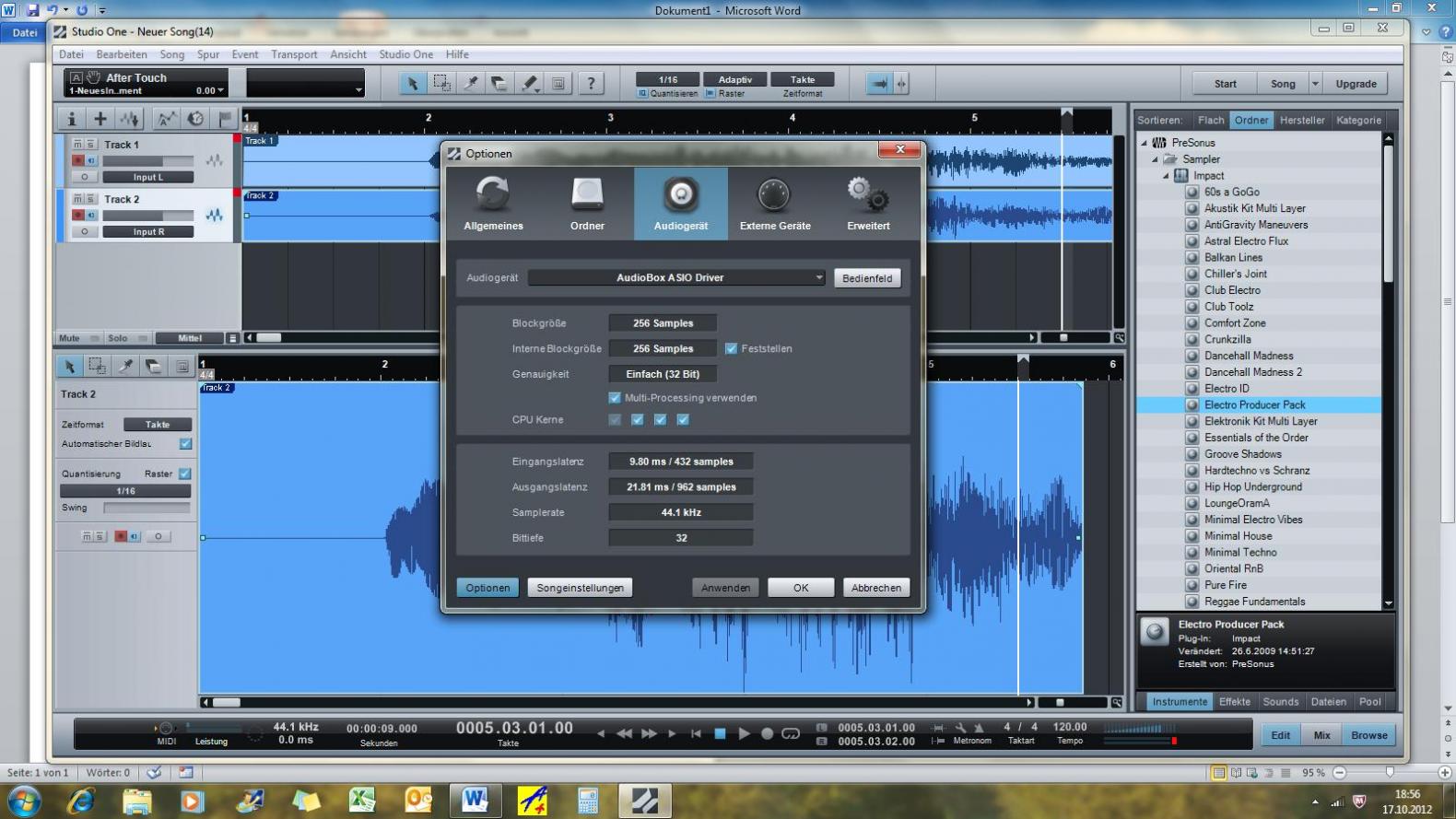
Task: Click the play button in transport
Action: tap(744, 733)
